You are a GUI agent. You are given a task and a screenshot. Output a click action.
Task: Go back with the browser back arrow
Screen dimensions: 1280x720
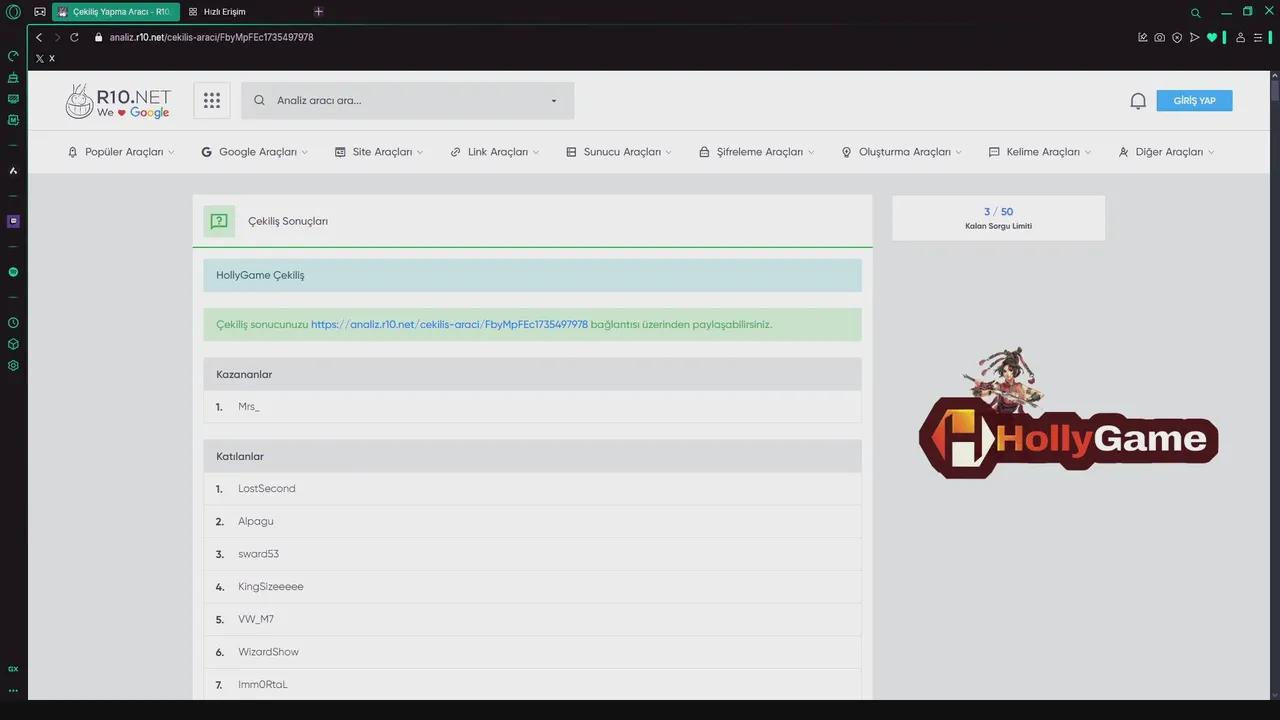[x=39, y=37]
